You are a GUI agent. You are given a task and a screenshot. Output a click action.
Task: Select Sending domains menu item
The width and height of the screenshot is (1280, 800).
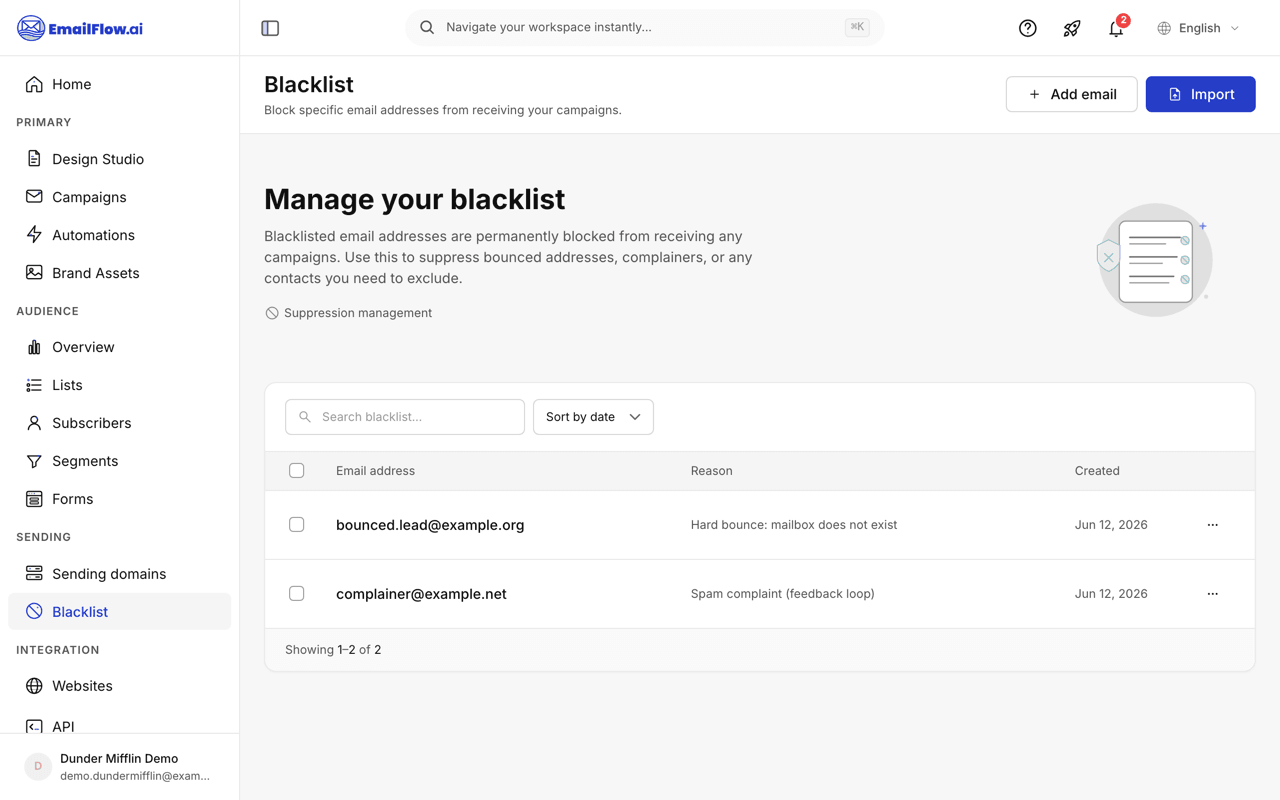pyautogui.click(x=119, y=574)
